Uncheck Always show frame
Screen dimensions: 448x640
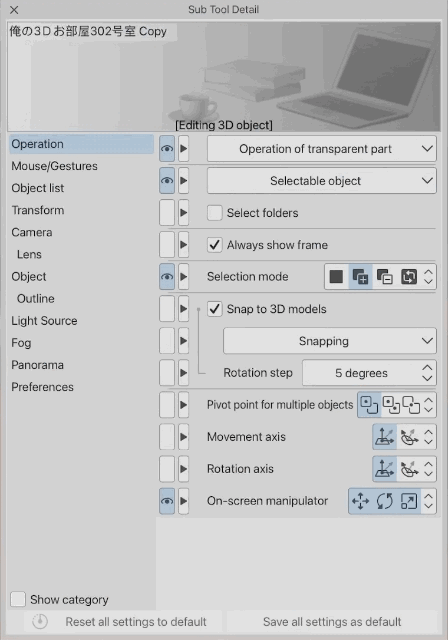pos(215,245)
